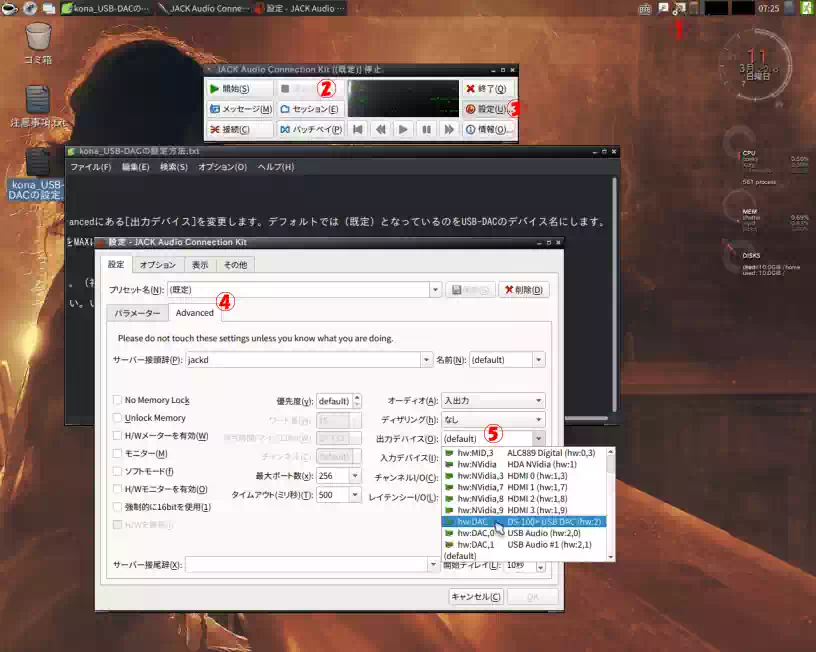Select the Advanced tab
The width and height of the screenshot is (816, 652).
point(195,313)
